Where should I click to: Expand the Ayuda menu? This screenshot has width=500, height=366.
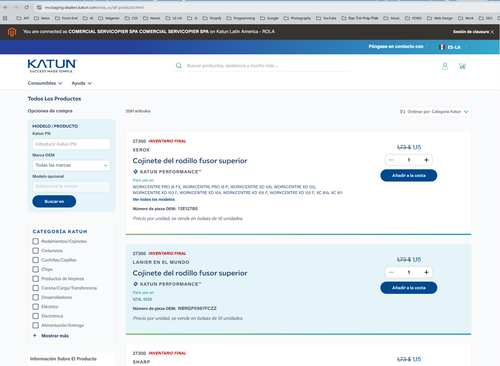[x=82, y=83]
